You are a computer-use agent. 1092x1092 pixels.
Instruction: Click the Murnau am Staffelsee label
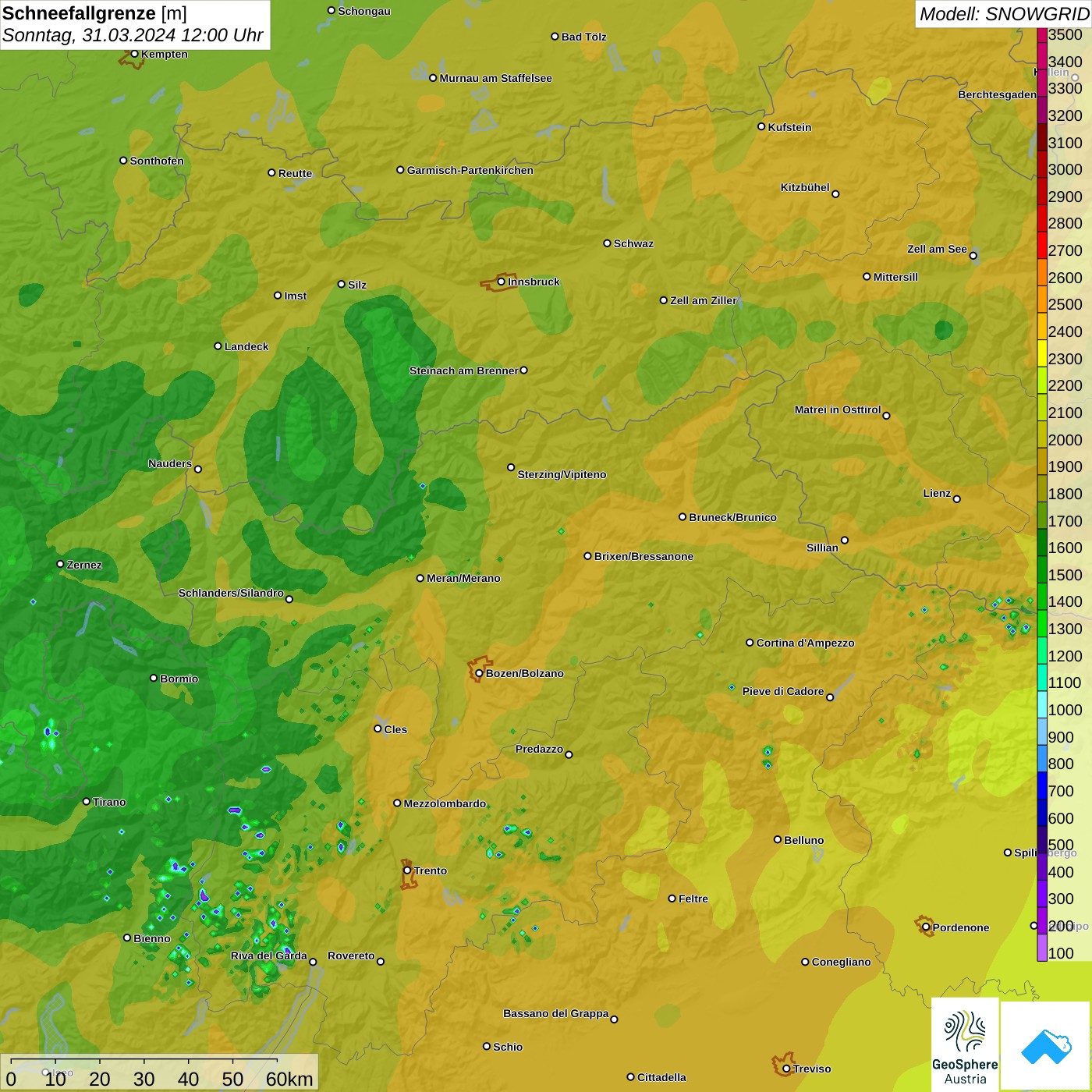tap(496, 78)
